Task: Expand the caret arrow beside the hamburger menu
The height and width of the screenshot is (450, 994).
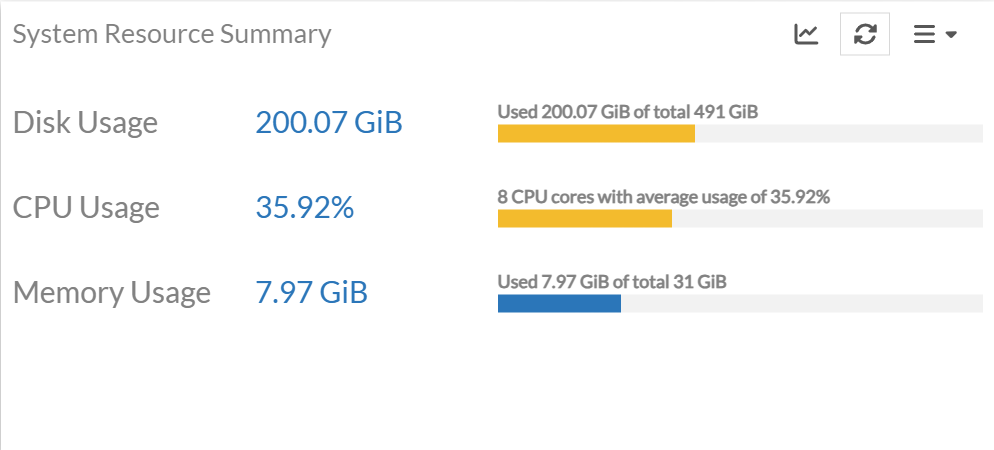Action: click(x=951, y=35)
